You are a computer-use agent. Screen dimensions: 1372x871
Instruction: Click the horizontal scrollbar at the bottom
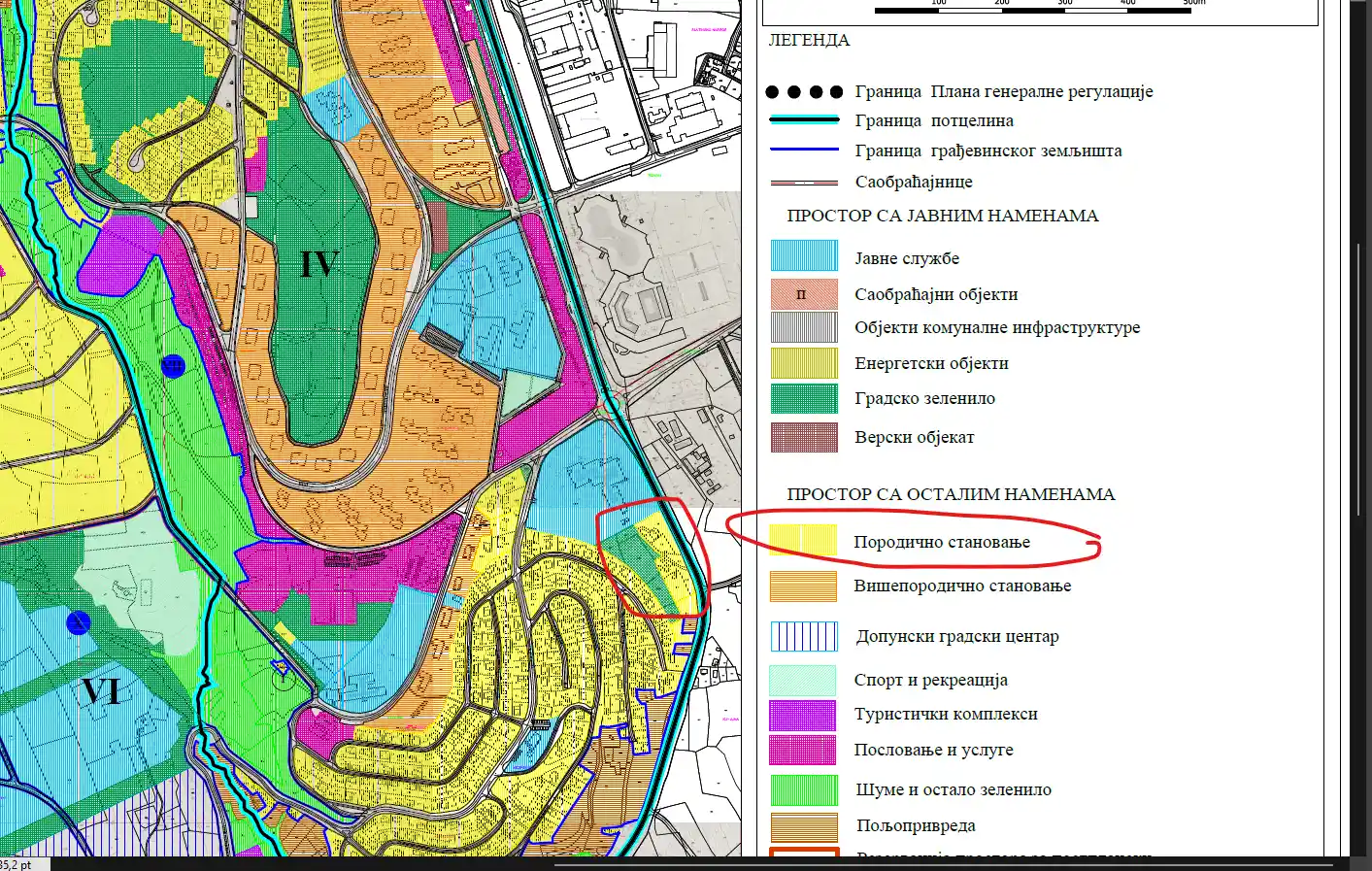click(x=942, y=863)
